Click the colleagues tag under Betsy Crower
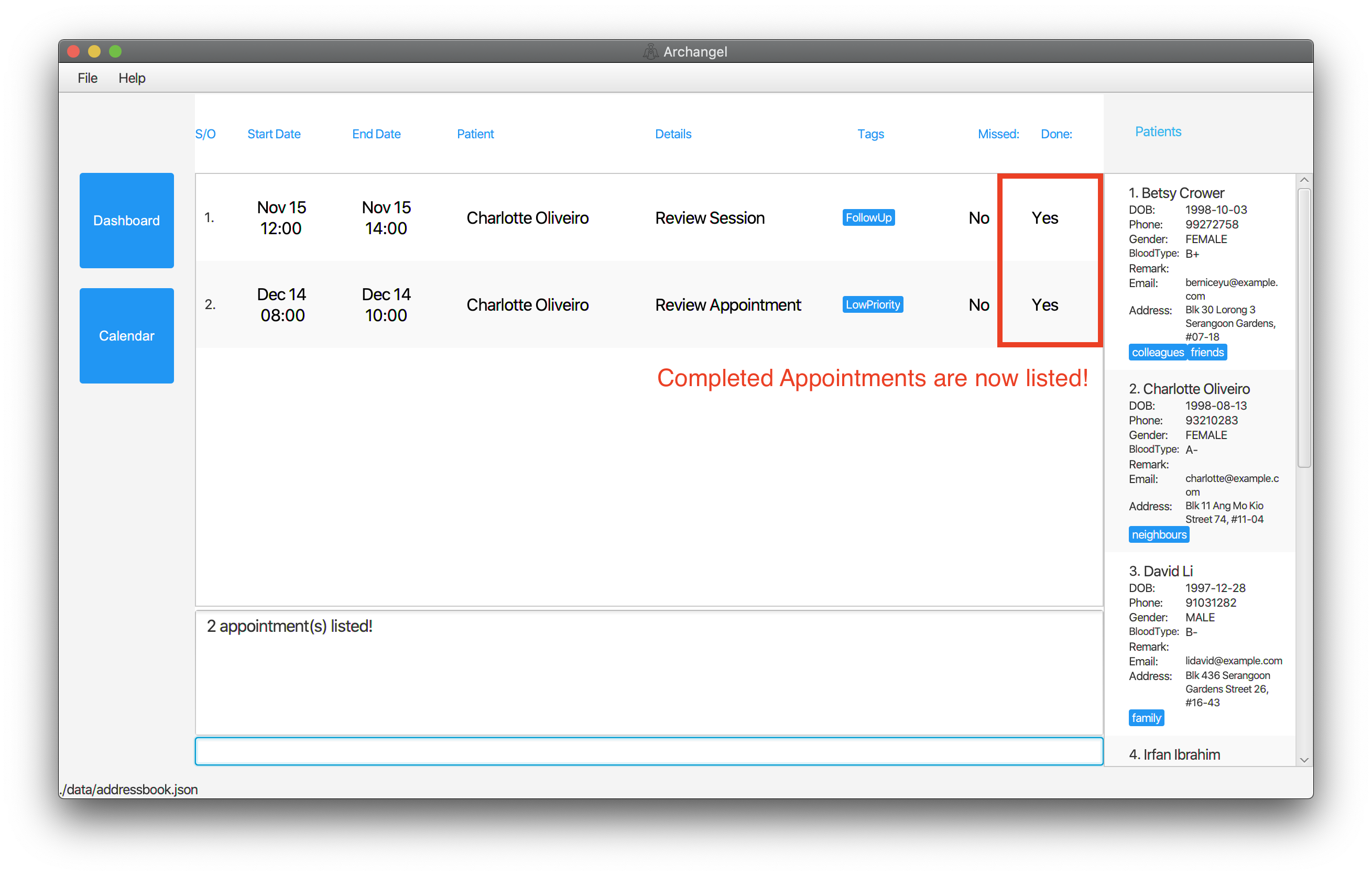This screenshot has height=876, width=1372. point(1158,353)
